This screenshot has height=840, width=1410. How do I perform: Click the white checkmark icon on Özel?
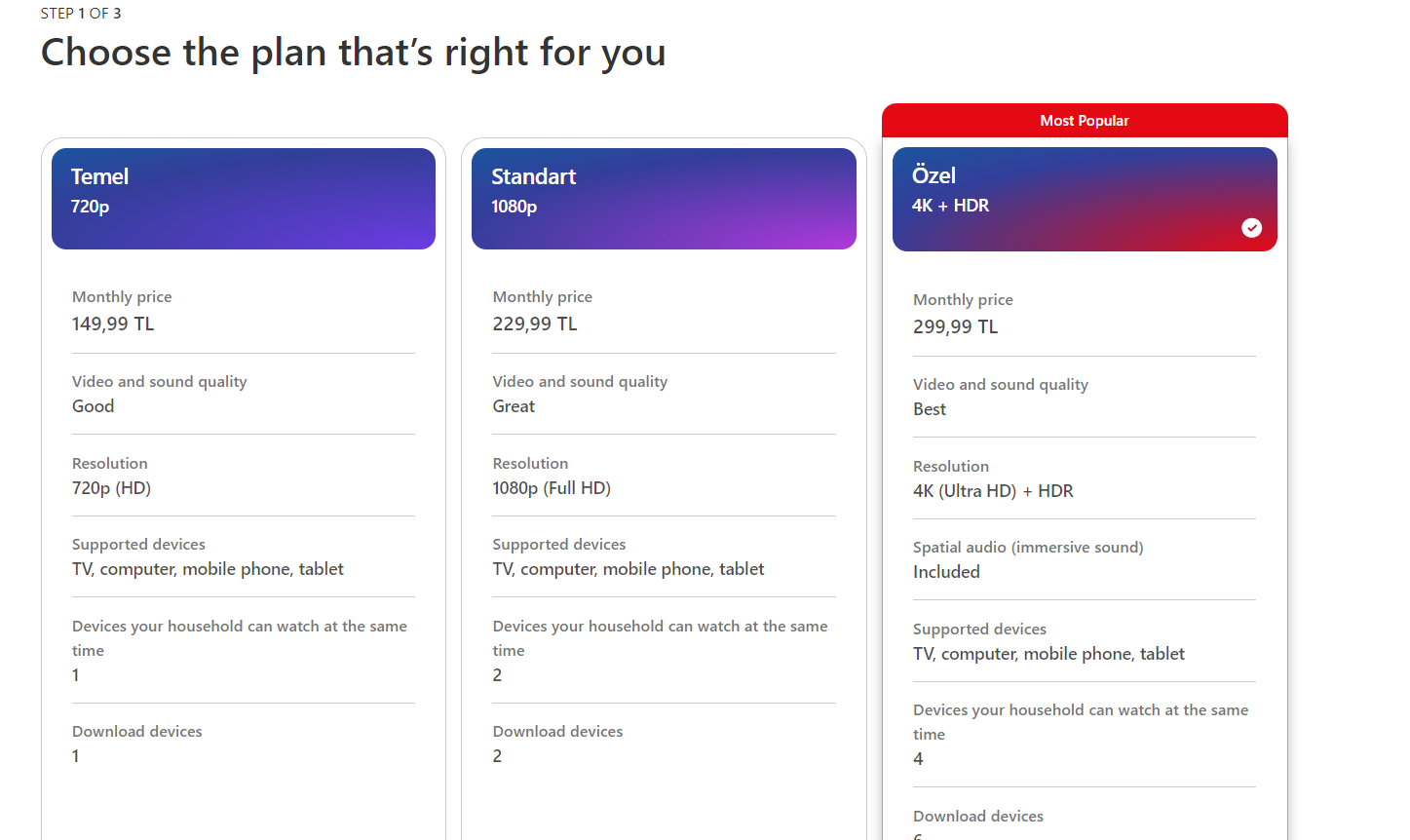click(x=1252, y=228)
